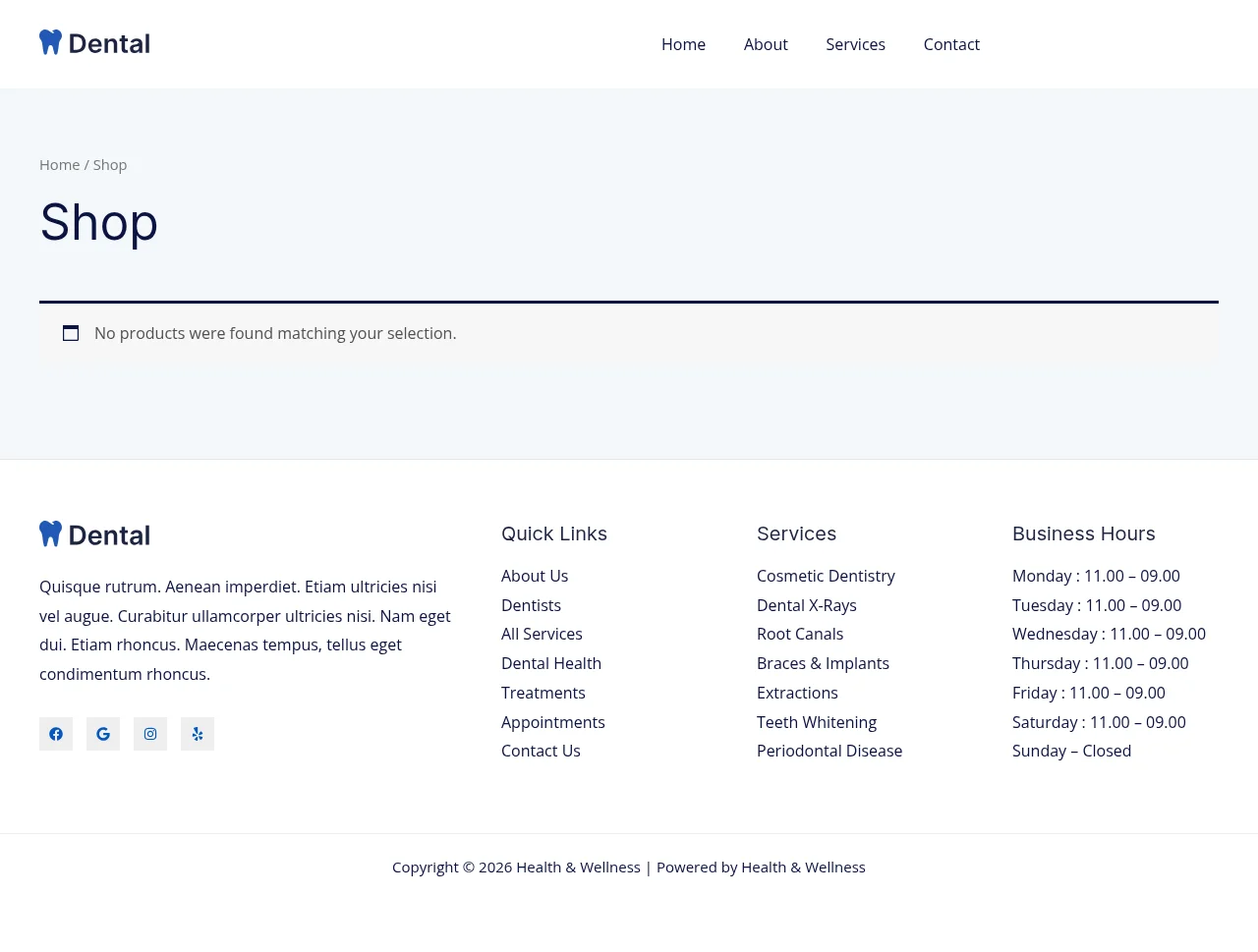Image resolution: width=1258 pixels, height=952 pixels.
Task: Open the About menu item
Action: (766, 44)
